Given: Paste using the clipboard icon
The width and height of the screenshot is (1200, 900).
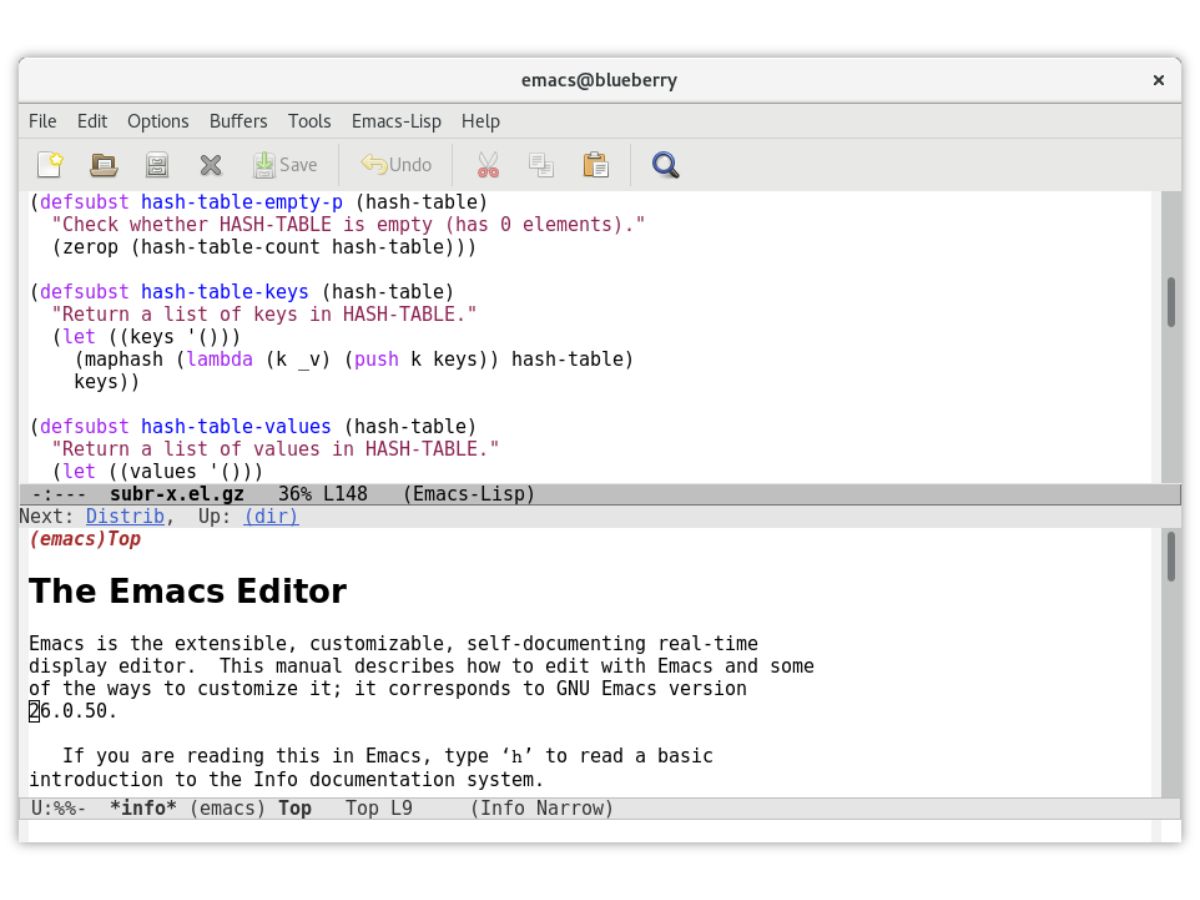Looking at the screenshot, I should point(596,164).
